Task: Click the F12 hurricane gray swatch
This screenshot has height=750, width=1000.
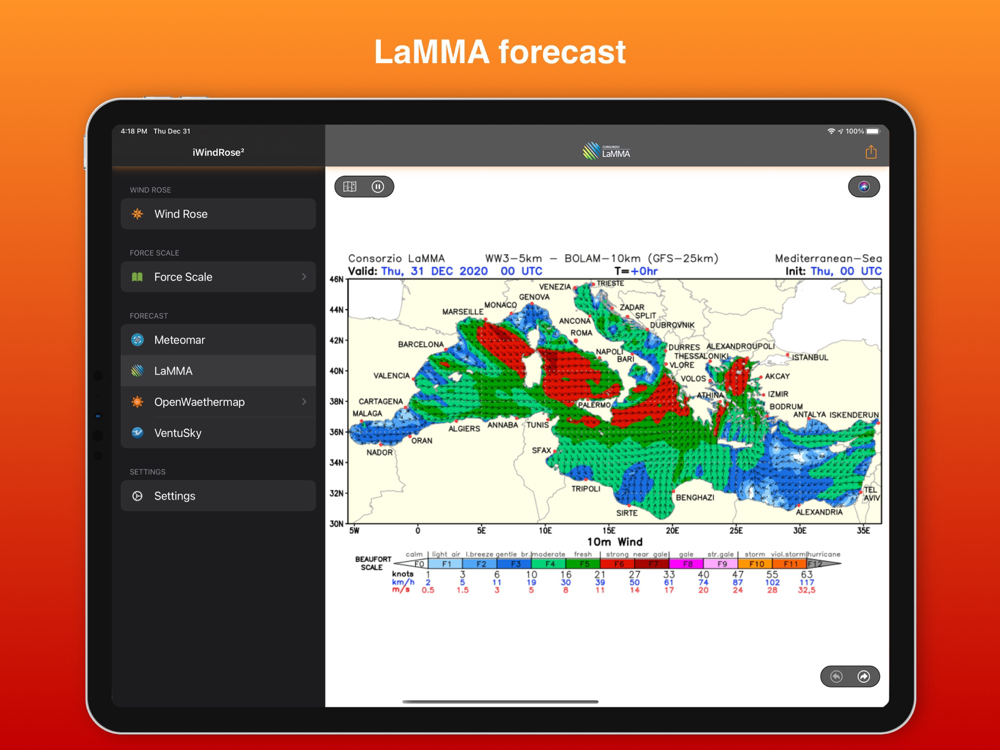Action: click(823, 564)
